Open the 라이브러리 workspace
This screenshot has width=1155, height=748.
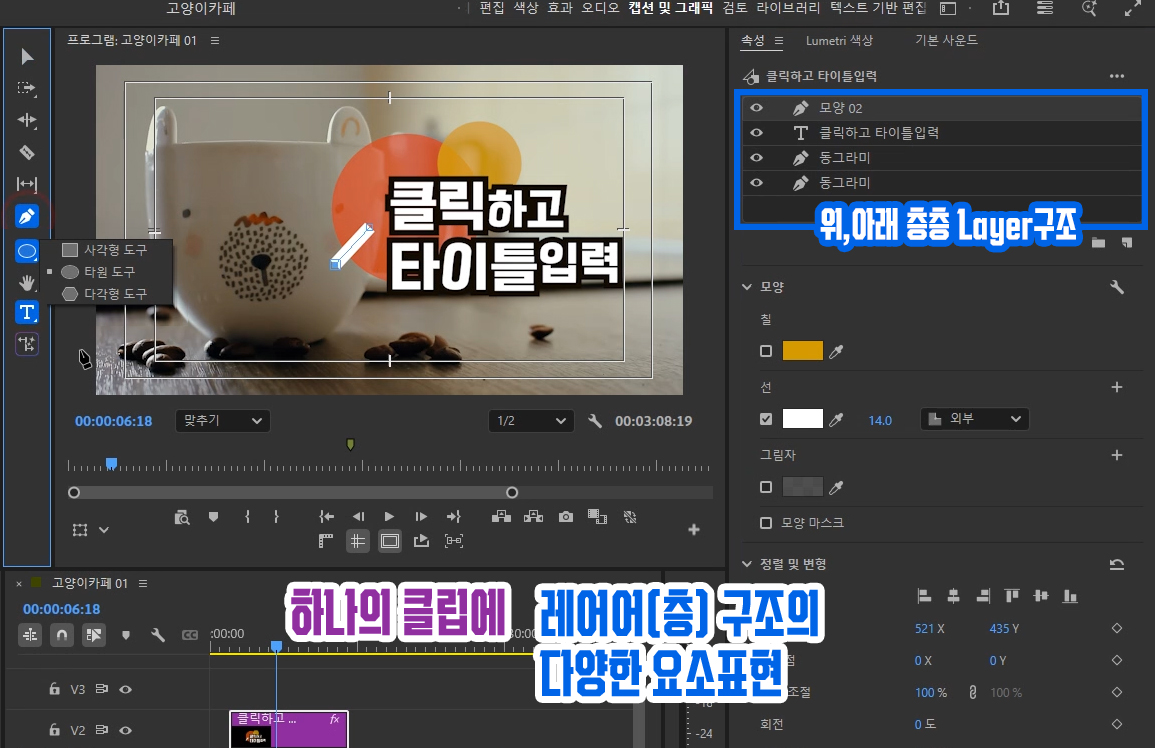[788, 8]
